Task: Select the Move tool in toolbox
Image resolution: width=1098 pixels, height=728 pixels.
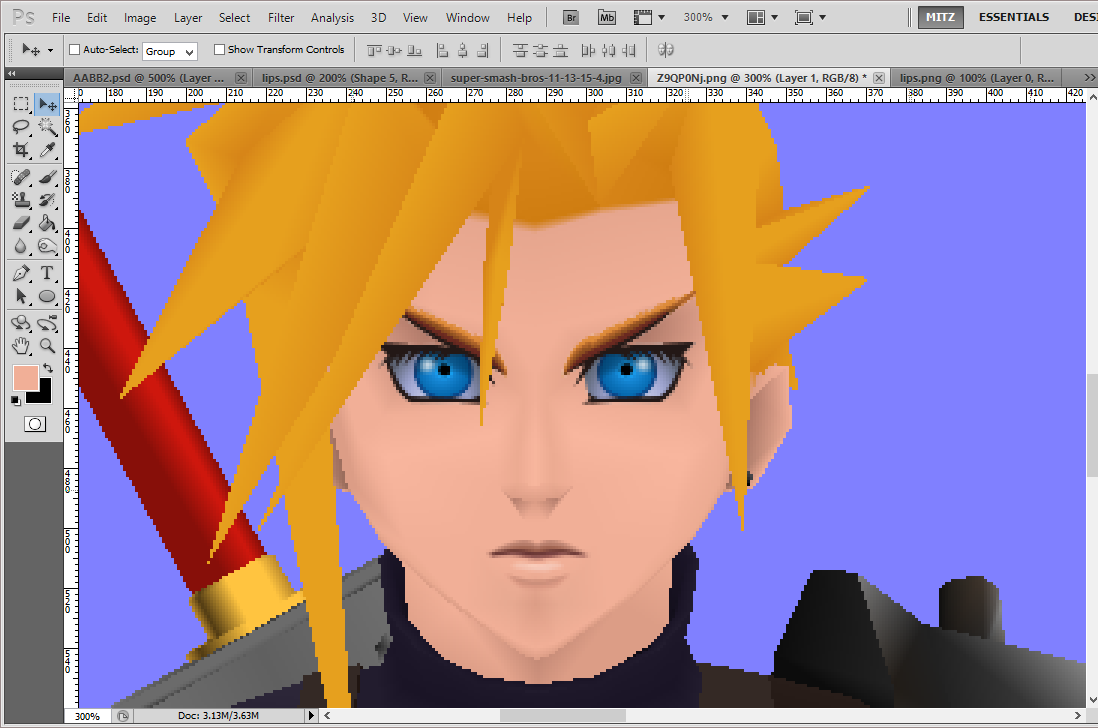Action: pyautogui.click(x=48, y=105)
